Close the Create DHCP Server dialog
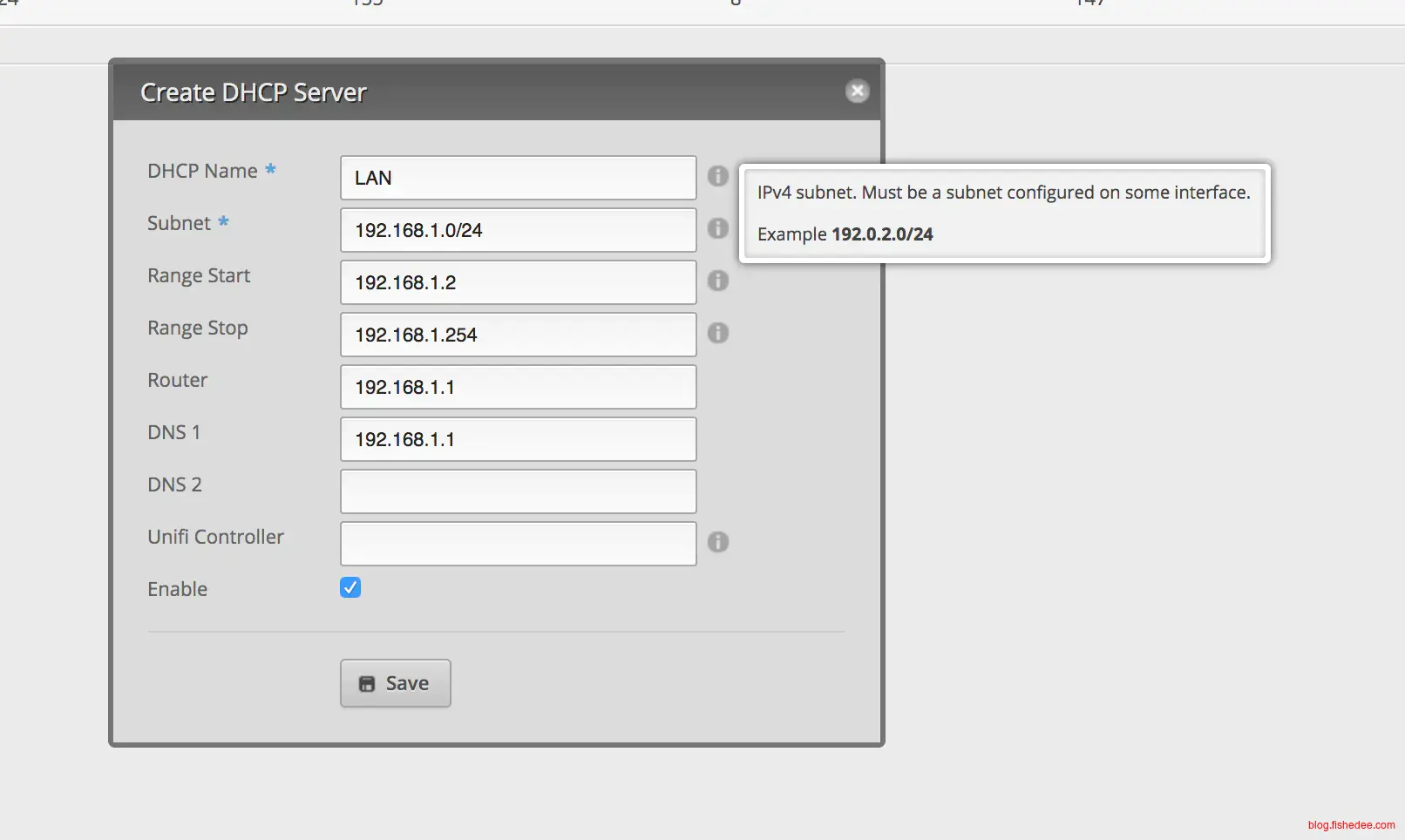Image resolution: width=1405 pixels, height=840 pixels. coord(857,91)
